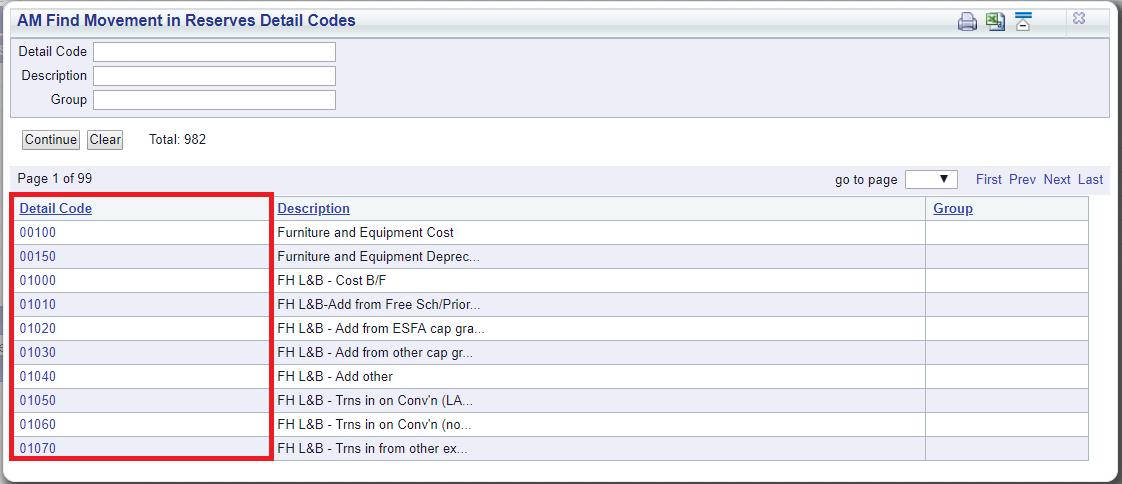Click the Clear button
The height and width of the screenshot is (484, 1122).
pos(105,140)
